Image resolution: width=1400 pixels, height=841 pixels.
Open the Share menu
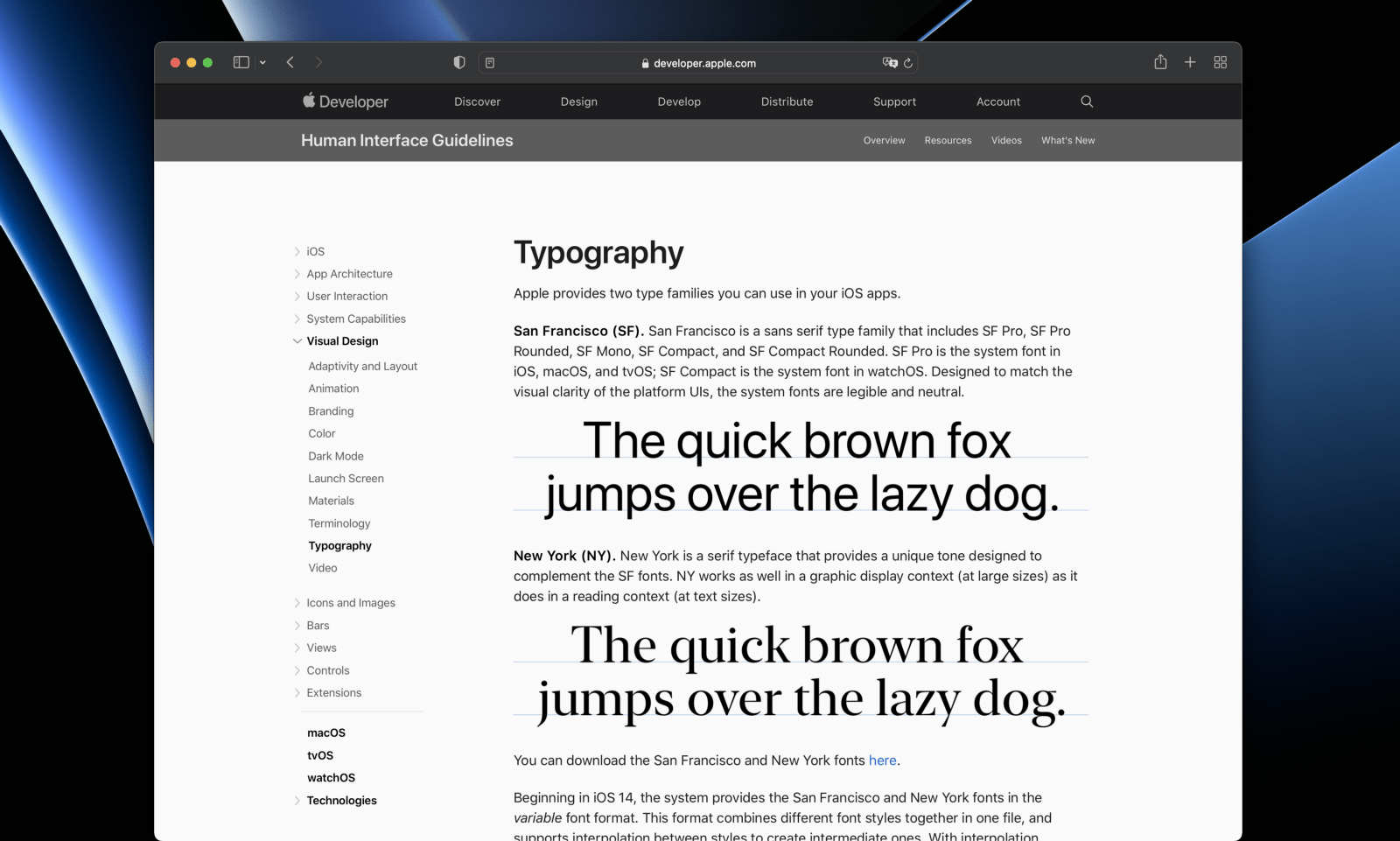(1160, 61)
